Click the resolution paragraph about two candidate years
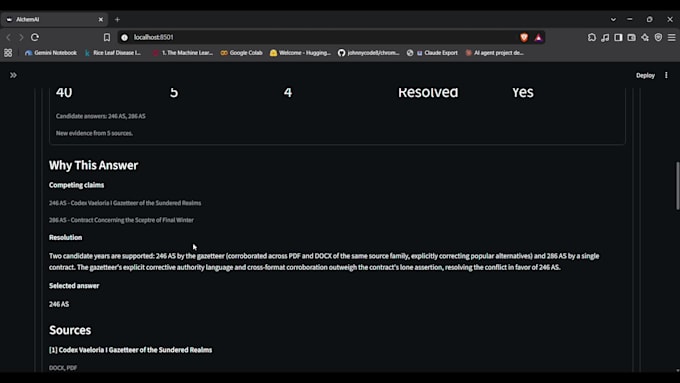 (324, 262)
